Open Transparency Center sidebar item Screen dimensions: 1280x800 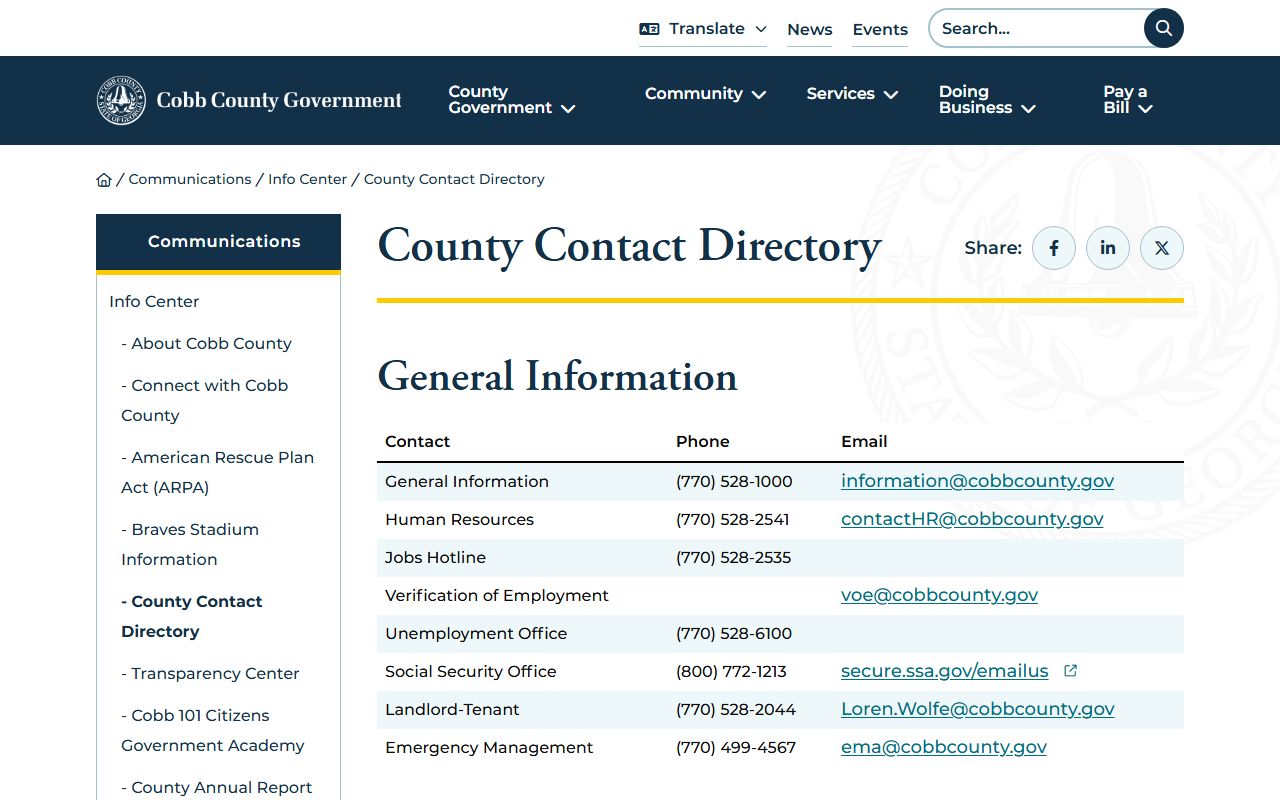[x=210, y=673]
